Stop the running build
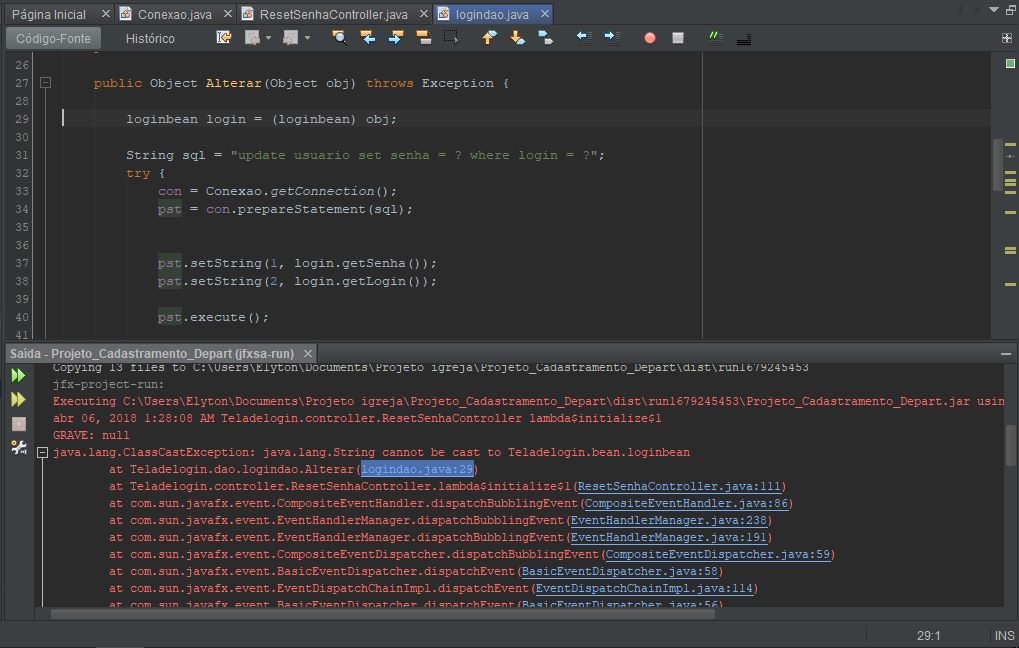1019x648 pixels. 18,424
